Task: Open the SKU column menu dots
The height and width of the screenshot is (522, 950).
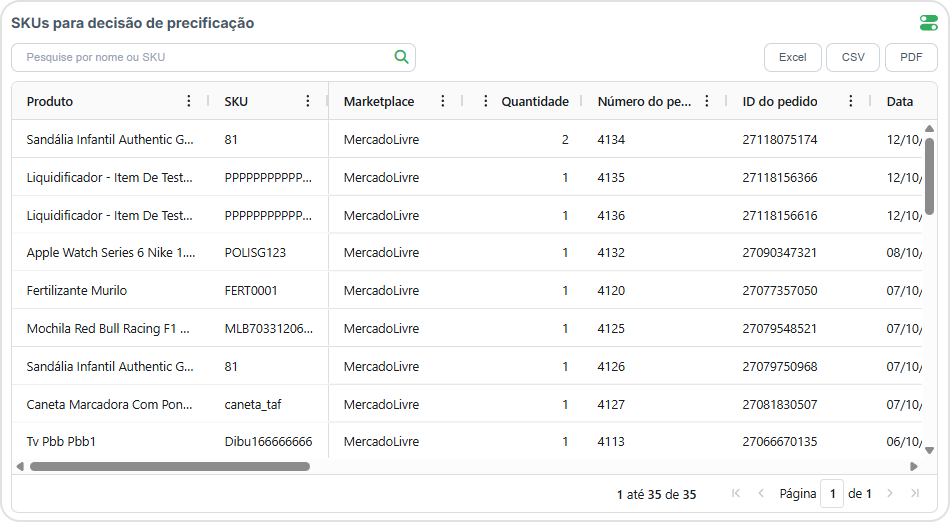Action: (x=308, y=101)
